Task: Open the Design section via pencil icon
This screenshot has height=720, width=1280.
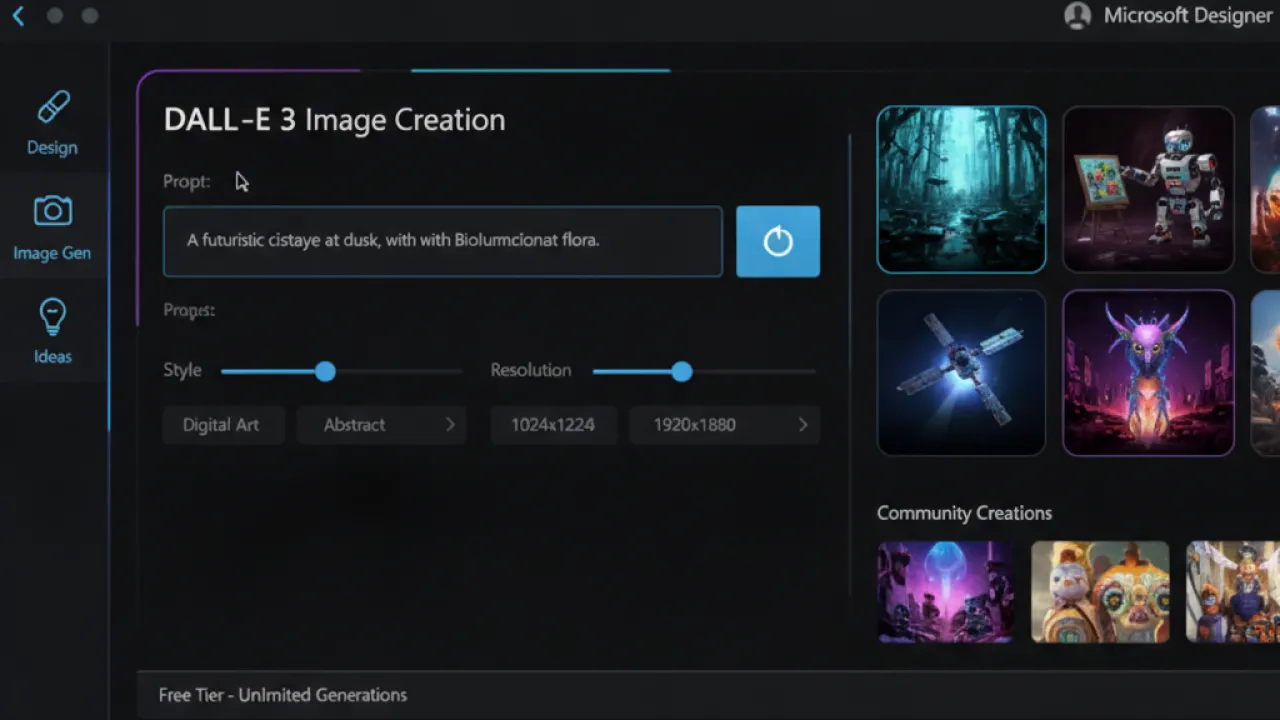Action: [53, 106]
